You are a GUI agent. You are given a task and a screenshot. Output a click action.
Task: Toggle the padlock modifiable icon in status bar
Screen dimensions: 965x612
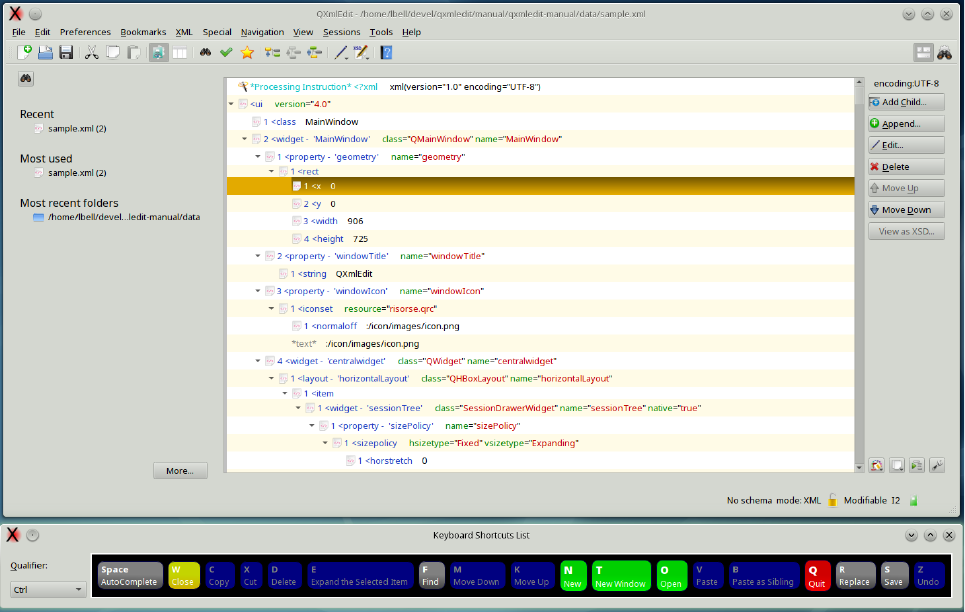pyautogui.click(x=832, y=500)
